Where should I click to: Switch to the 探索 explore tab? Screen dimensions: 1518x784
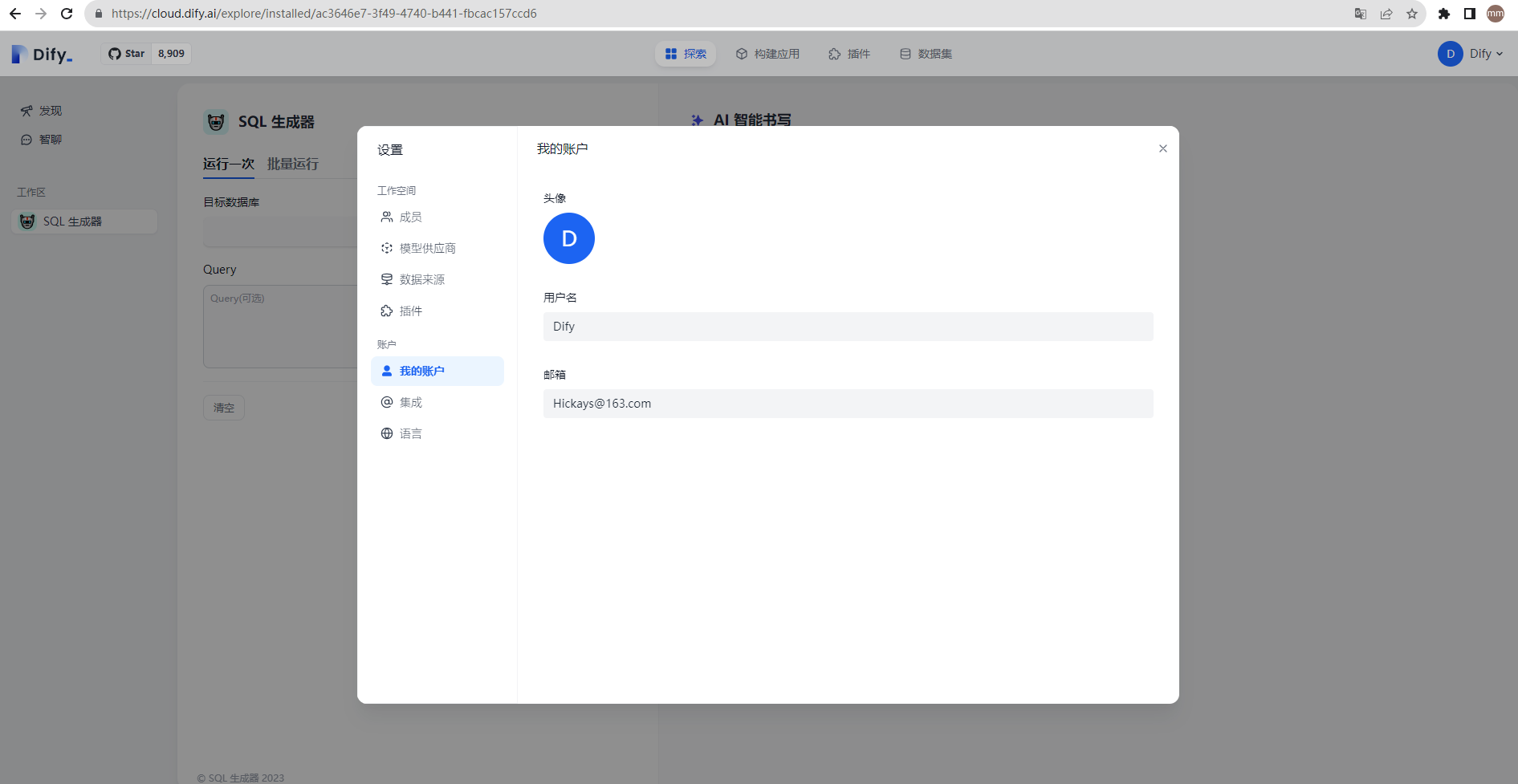[x=686, y=54]
